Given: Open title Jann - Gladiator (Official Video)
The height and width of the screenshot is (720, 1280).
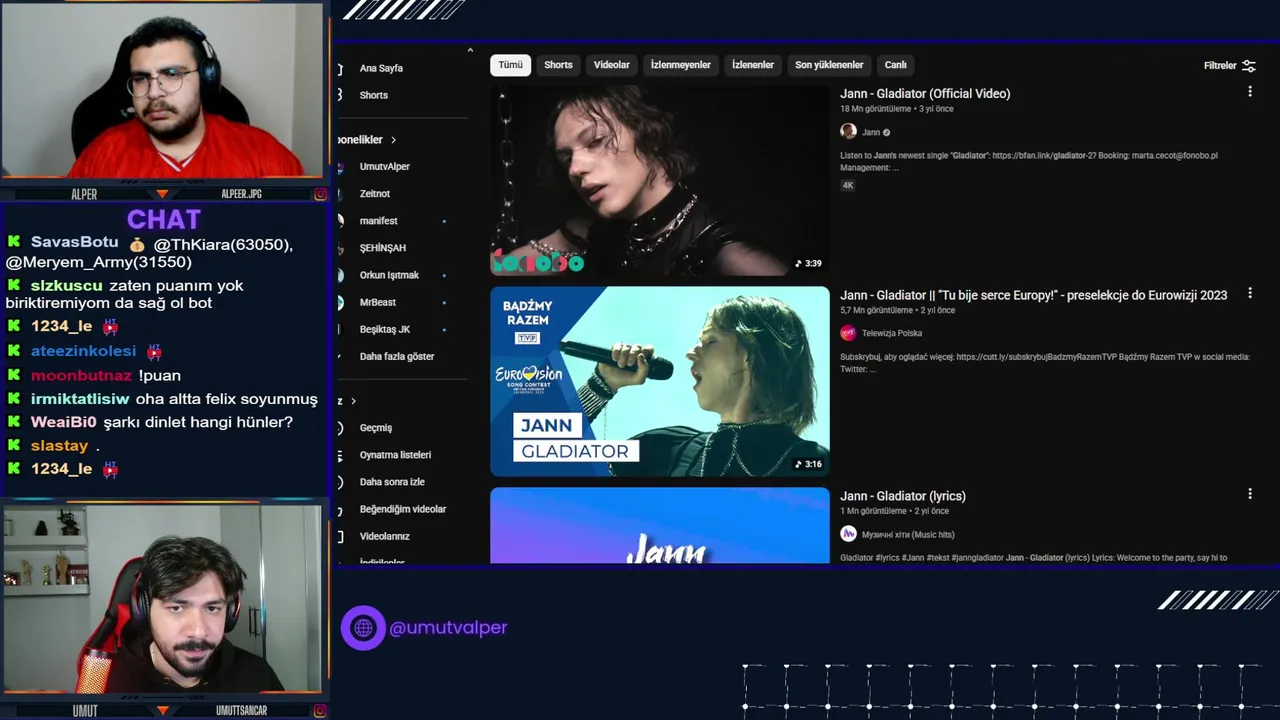Looking at the screenshot, I should [x=925, y=94].
